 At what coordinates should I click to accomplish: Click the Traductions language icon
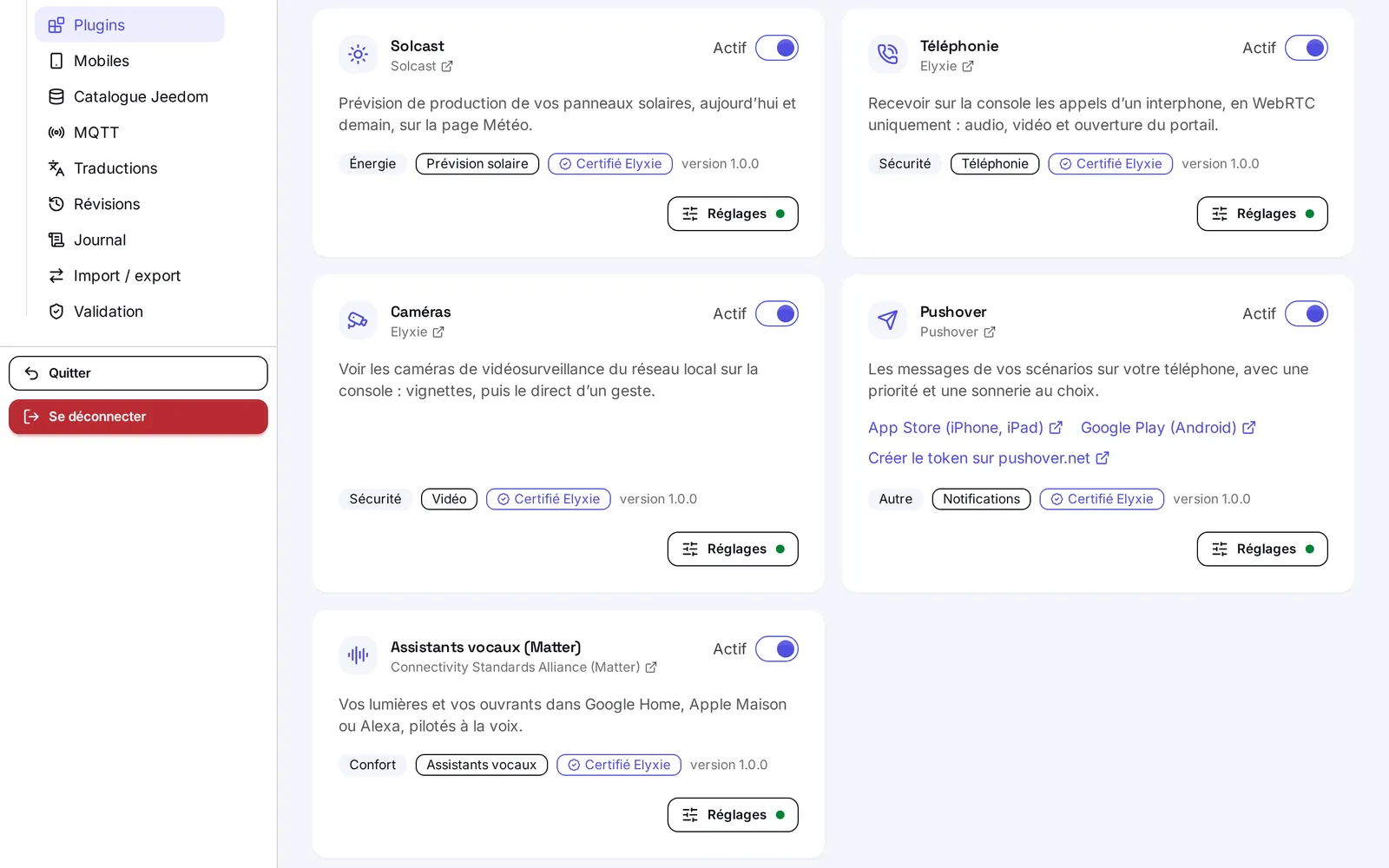tap(56, 168)
